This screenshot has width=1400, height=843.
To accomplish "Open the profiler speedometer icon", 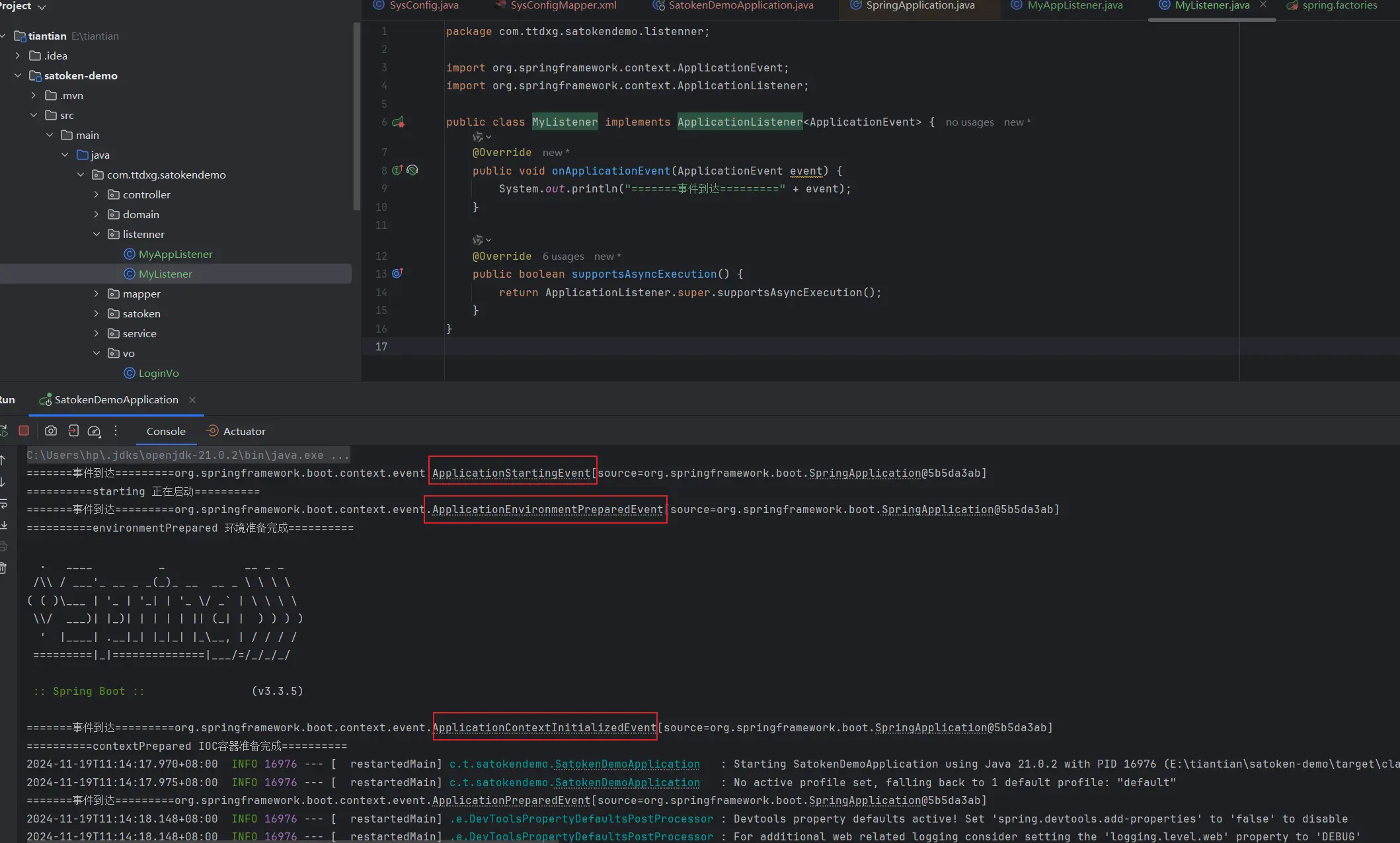I will click(x=95, y=431).
